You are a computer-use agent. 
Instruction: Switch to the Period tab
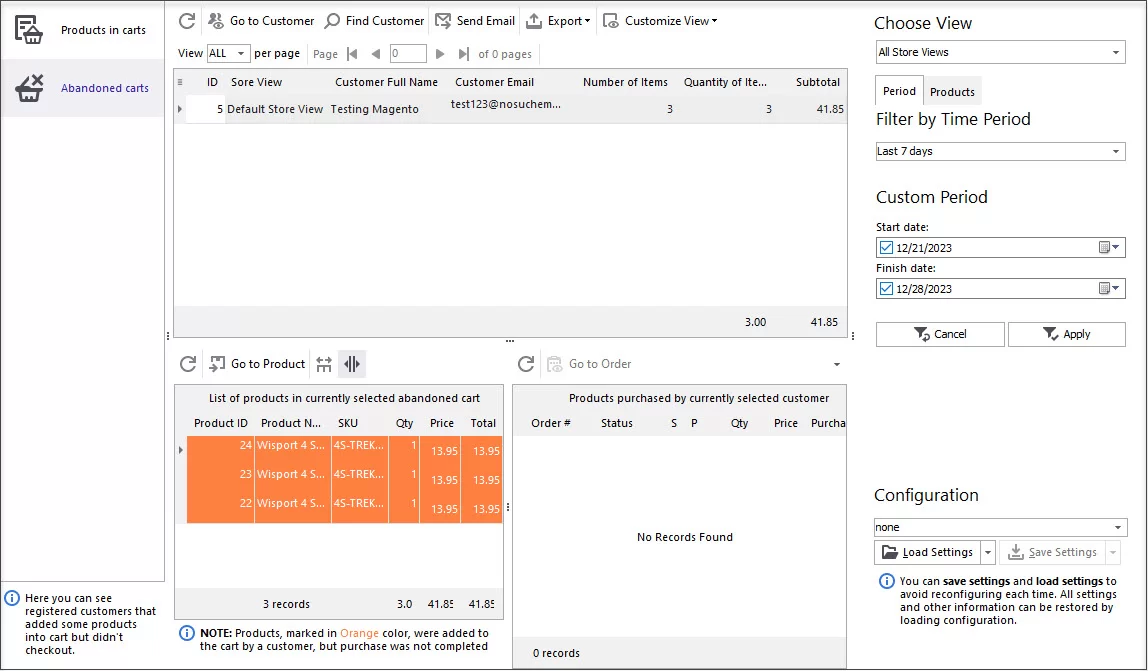pos(898,91)
